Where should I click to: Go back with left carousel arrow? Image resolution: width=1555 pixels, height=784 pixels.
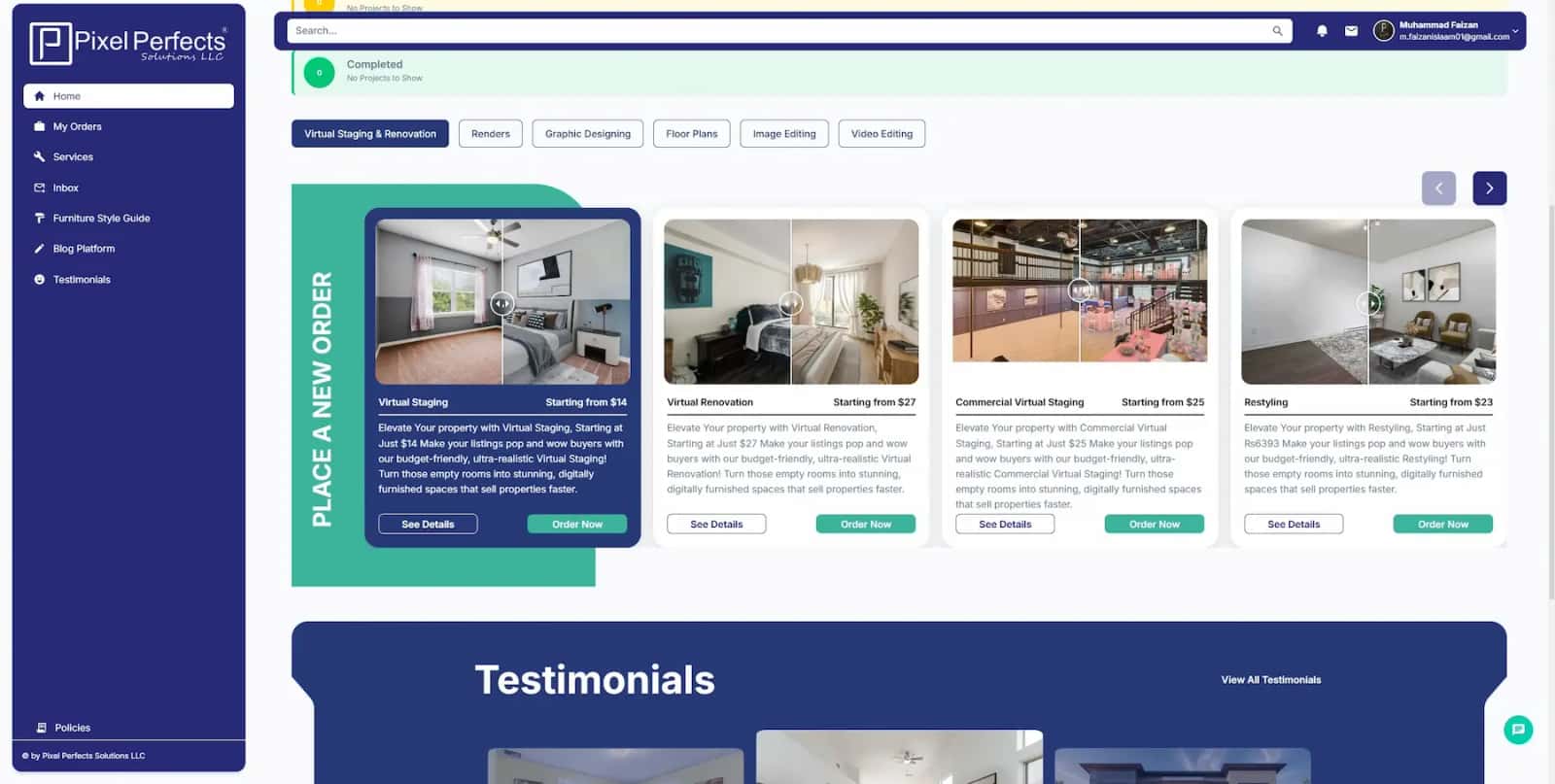pyautogui.click(x=1438, y=188)
